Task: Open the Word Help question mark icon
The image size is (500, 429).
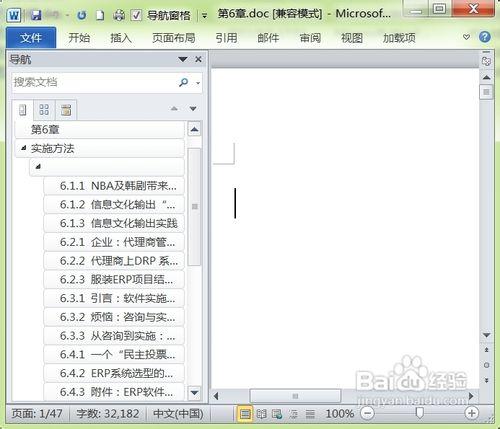Action: [484, 37]
